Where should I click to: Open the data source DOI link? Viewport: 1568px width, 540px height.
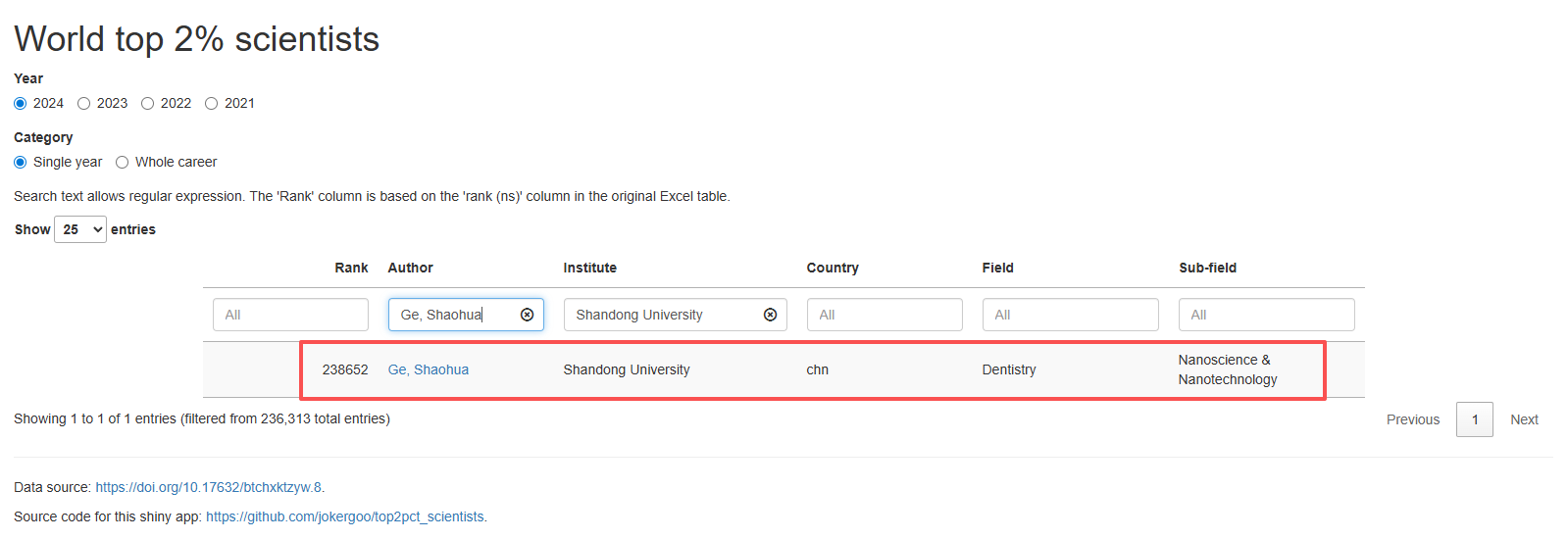(x=208, y=487)
